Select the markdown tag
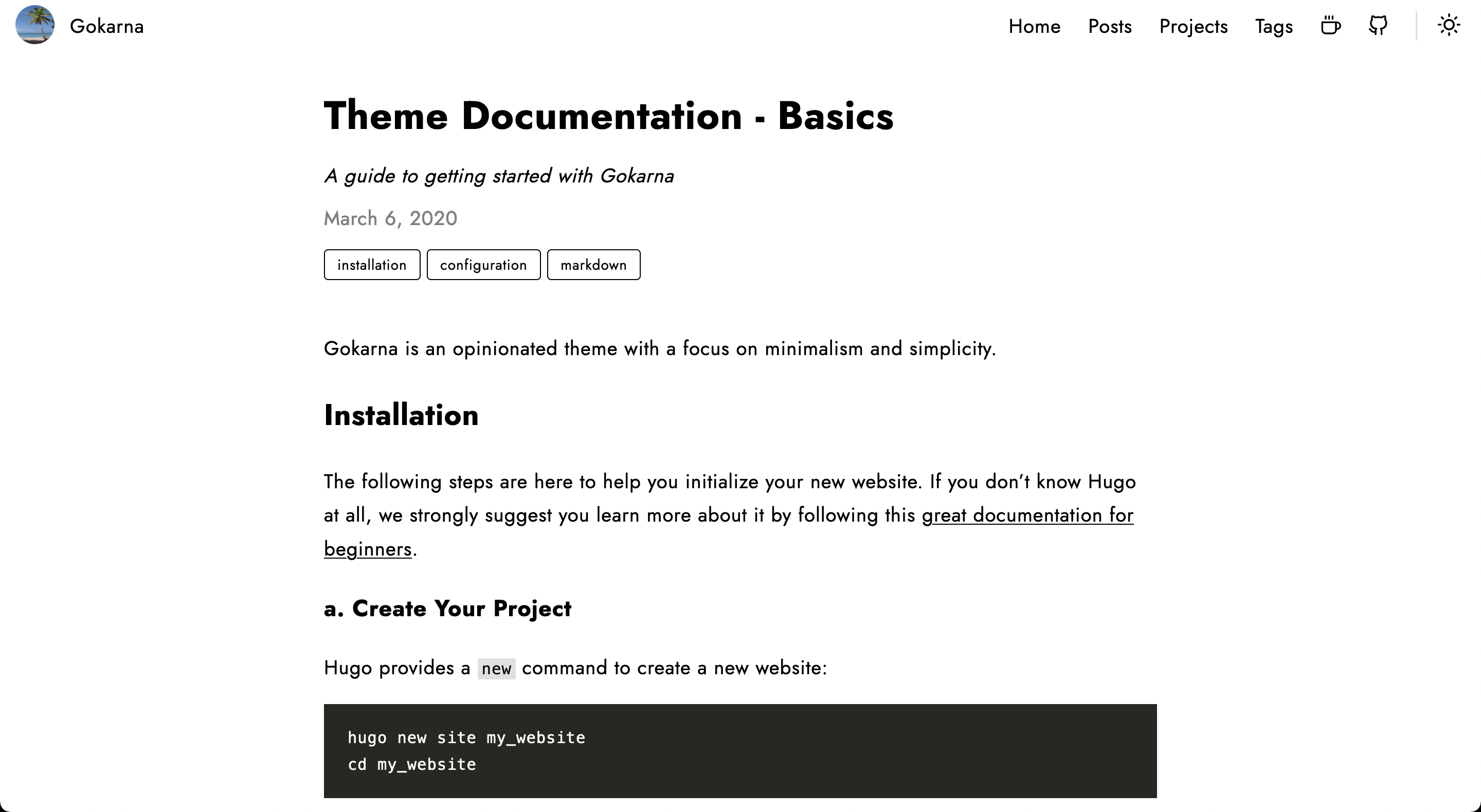 pos(593,265)
